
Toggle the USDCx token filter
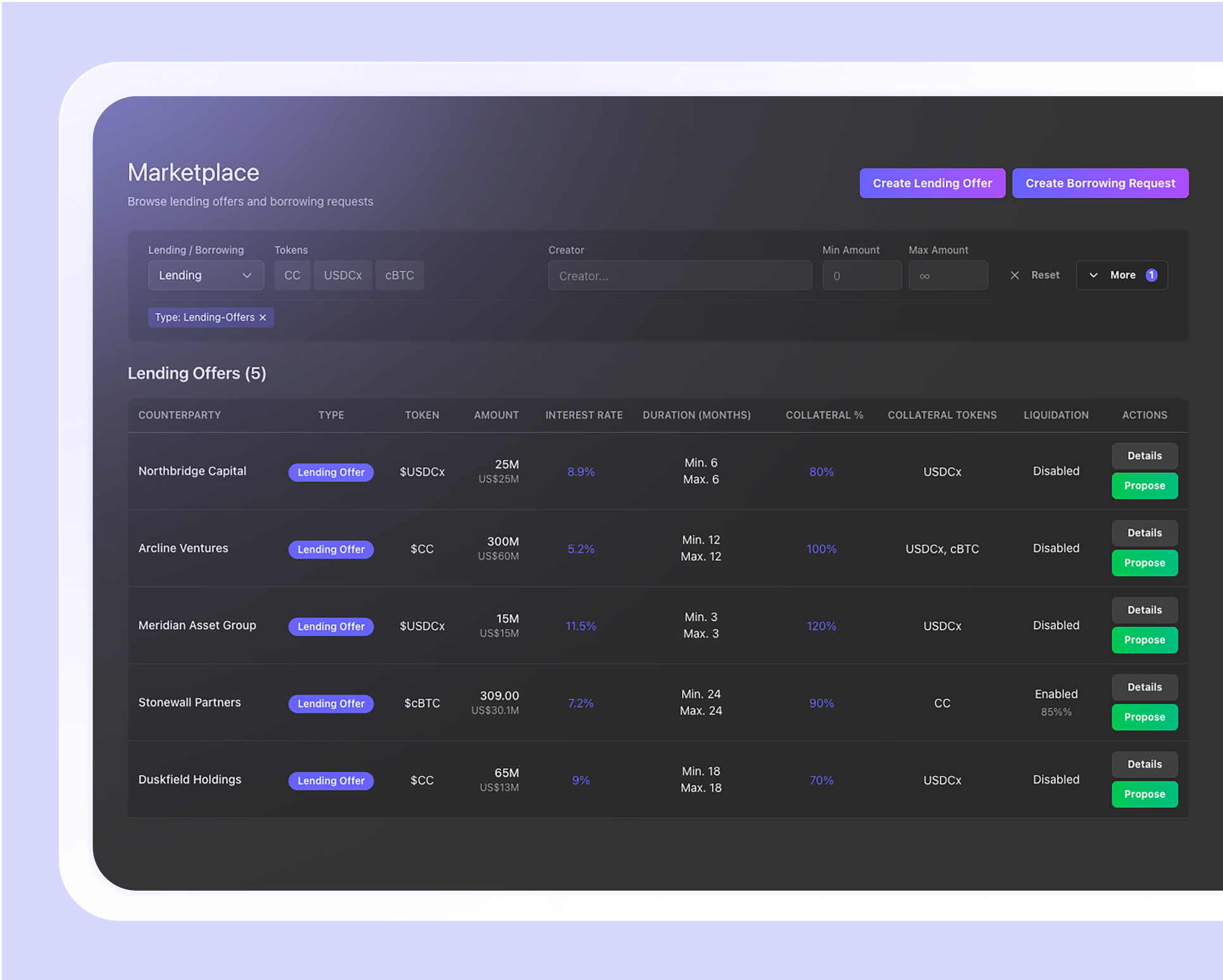click(x=342, y=275)
